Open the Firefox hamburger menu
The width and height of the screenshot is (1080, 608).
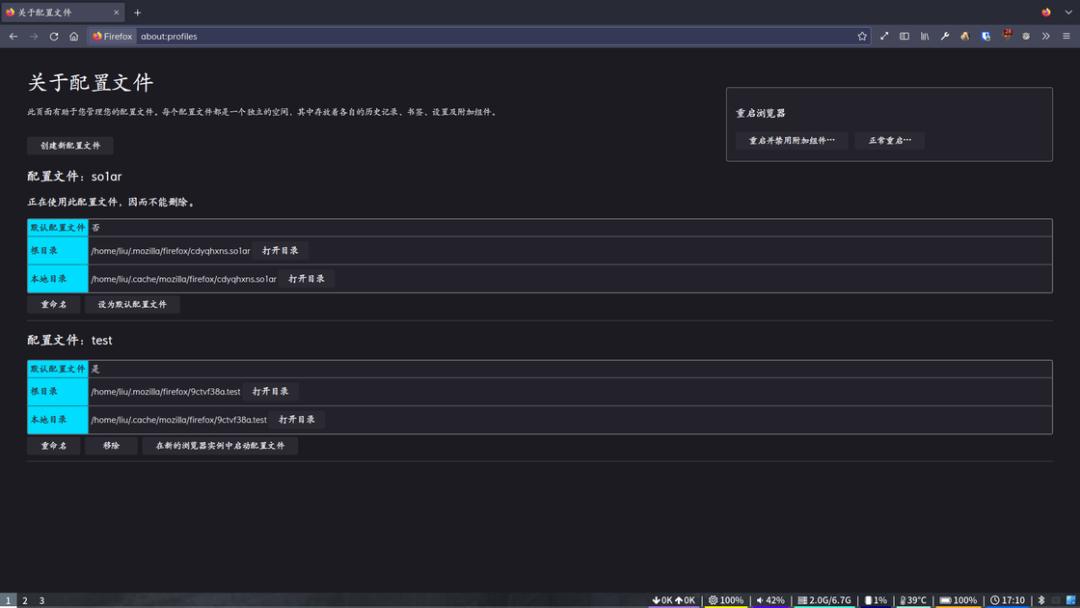point(1066,36)
